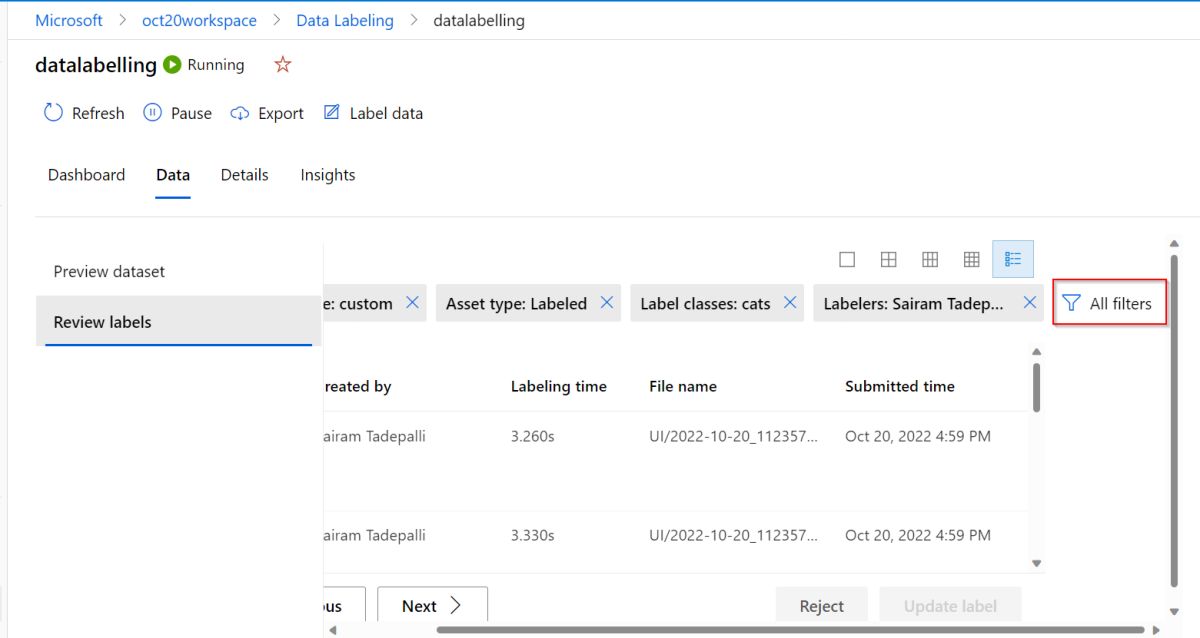This screenshot has width=1200, height=638.
Task: Sort by Labeling time column header
Action: [559, 386]
